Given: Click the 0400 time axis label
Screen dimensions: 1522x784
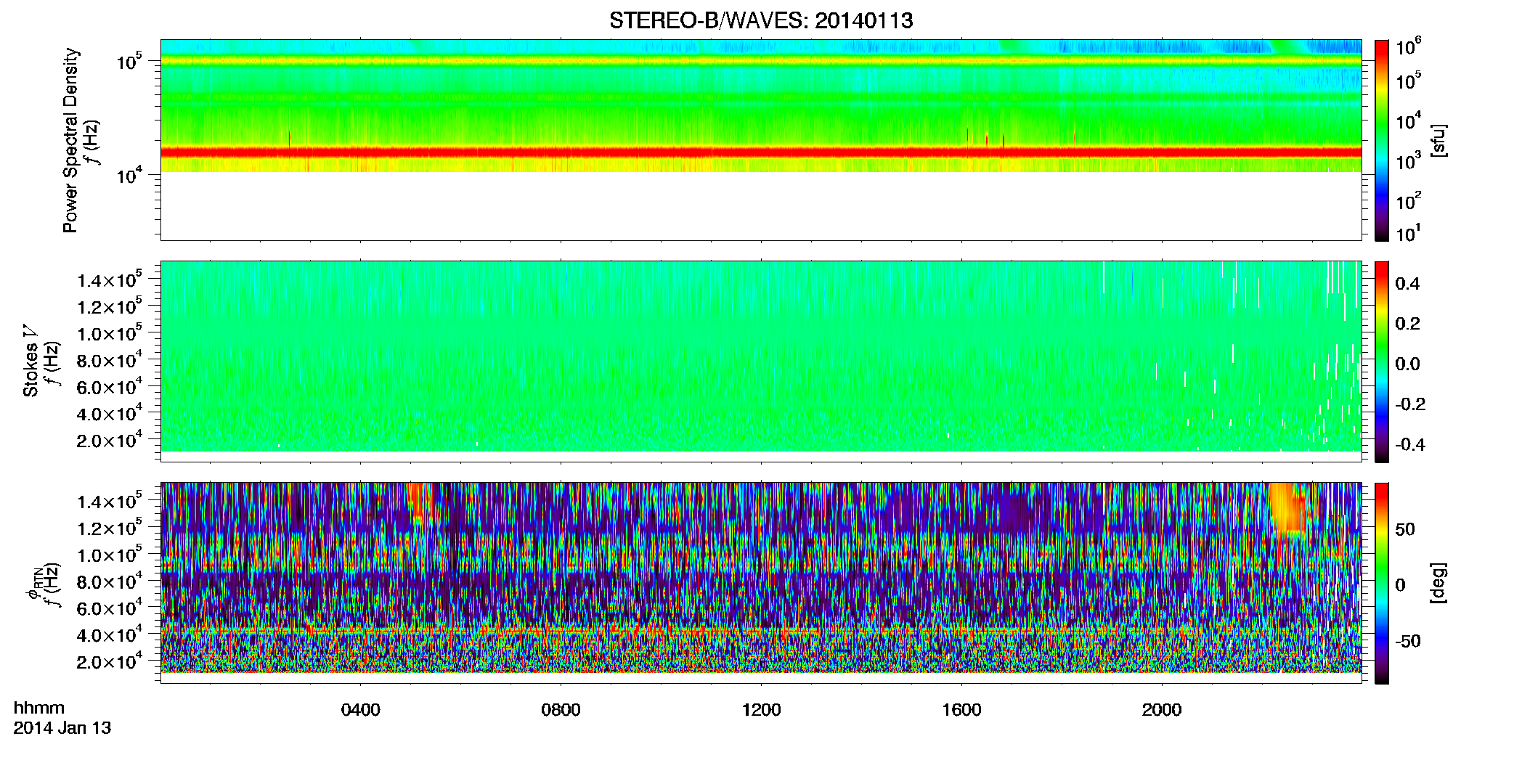Looking at the screenshot, I should 361,710.
